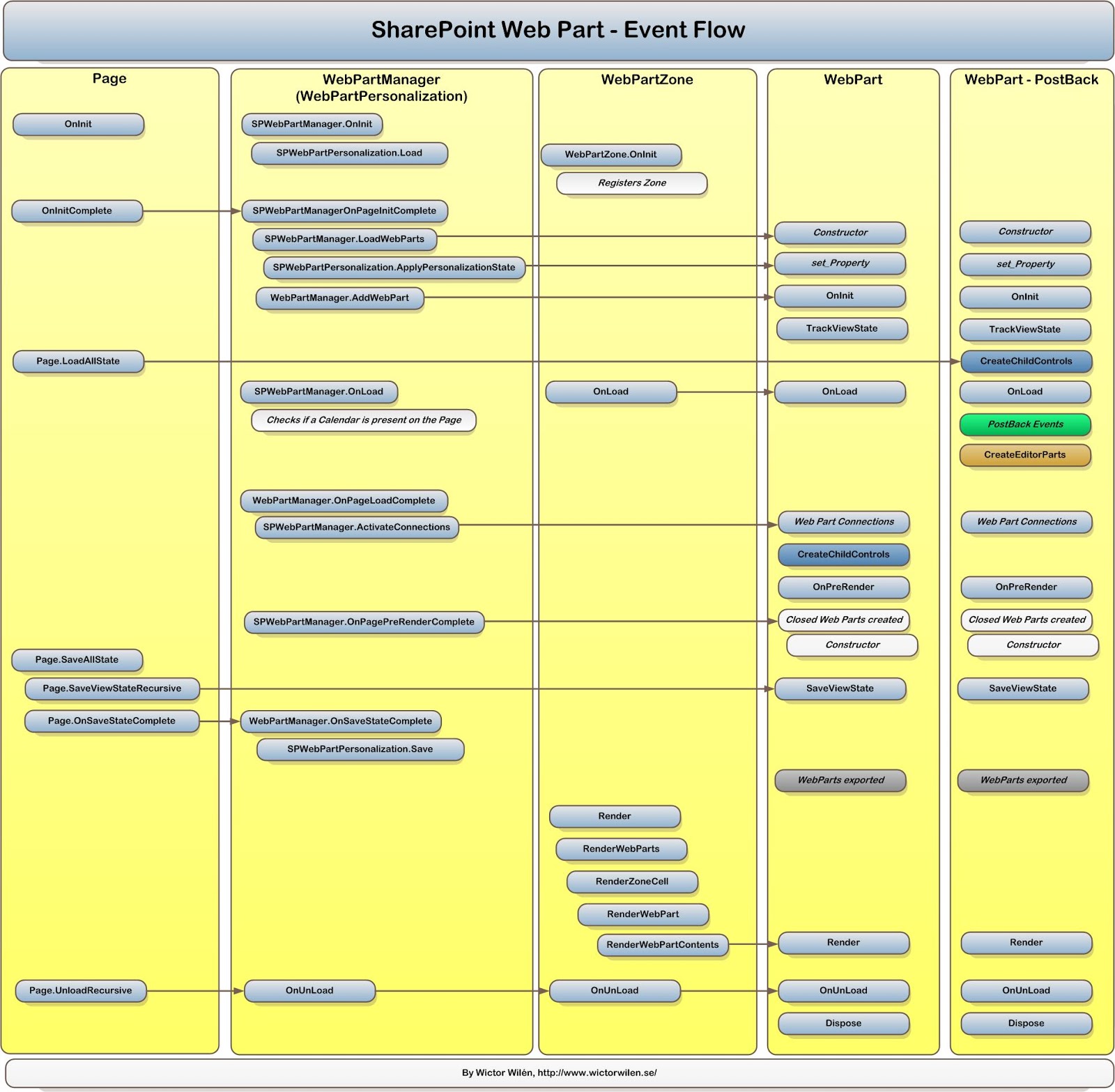Screen dimensions: 1115x1092
Task: Select 'WebPartManager.OnPageLoadComplete' box
Action: (344, 501)
